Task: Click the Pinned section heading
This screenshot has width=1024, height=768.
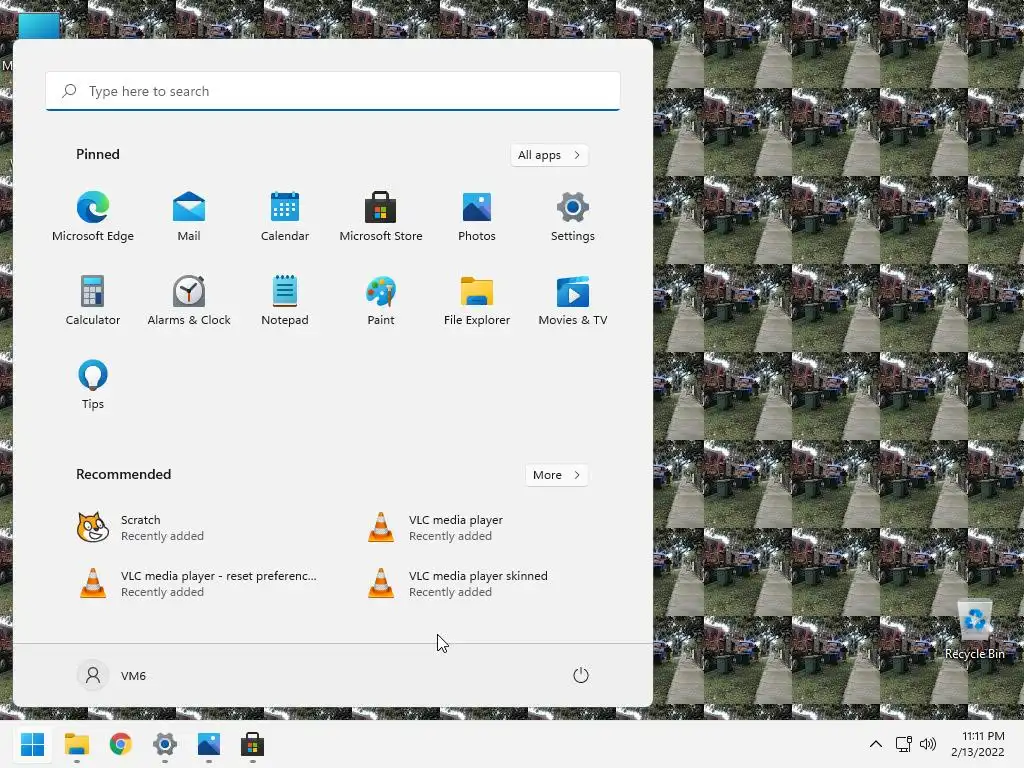Action: [98, 154]
